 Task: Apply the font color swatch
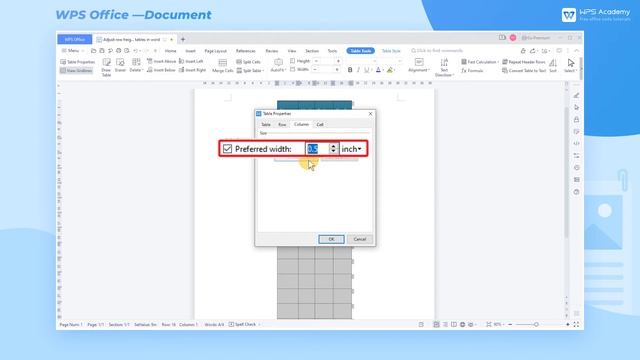[378, 70]
